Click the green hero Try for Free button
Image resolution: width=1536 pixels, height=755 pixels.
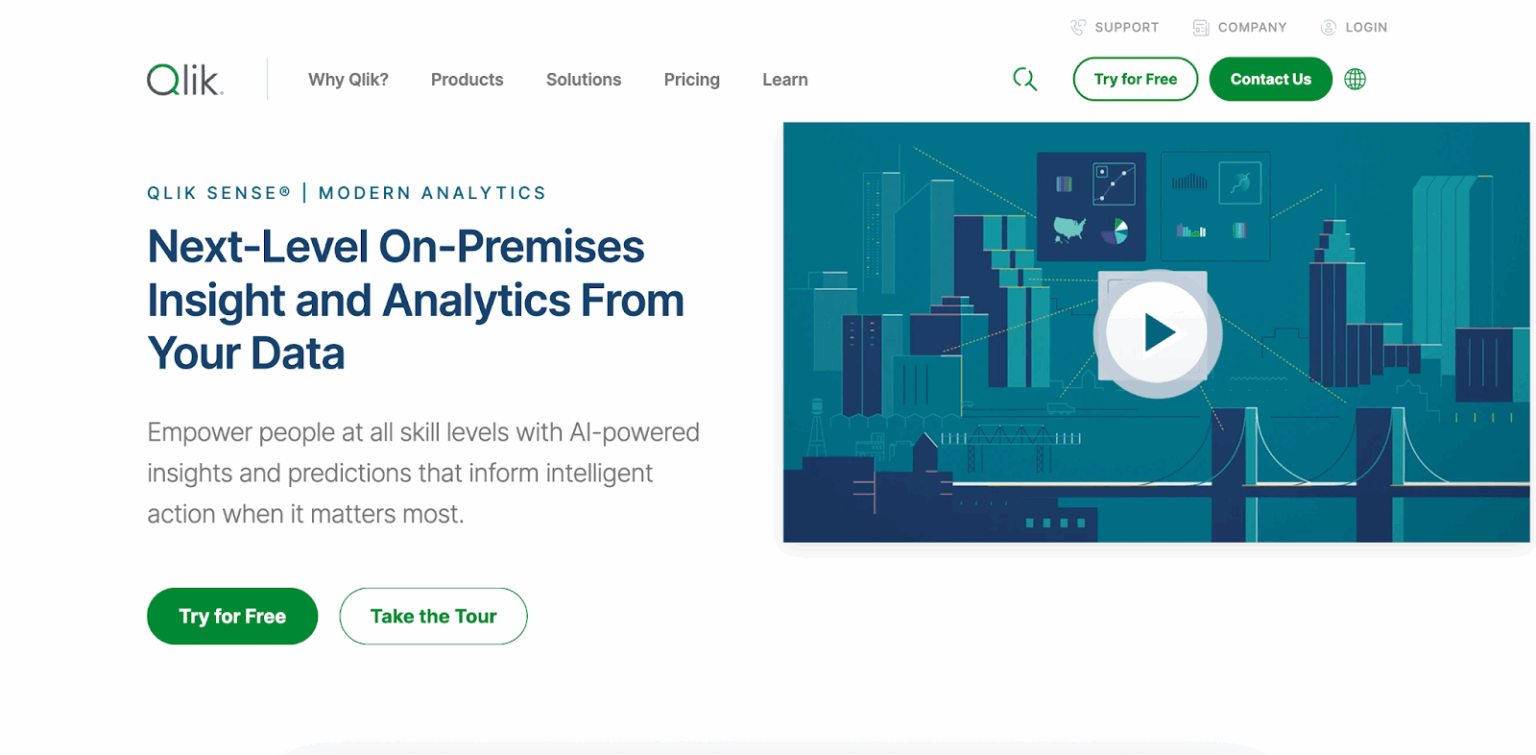232,616
